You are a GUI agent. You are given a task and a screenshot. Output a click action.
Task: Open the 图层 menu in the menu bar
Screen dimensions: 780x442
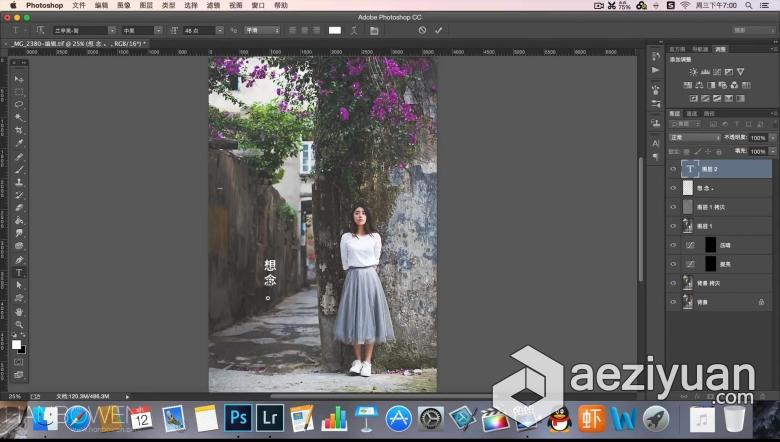click(146, 5)
